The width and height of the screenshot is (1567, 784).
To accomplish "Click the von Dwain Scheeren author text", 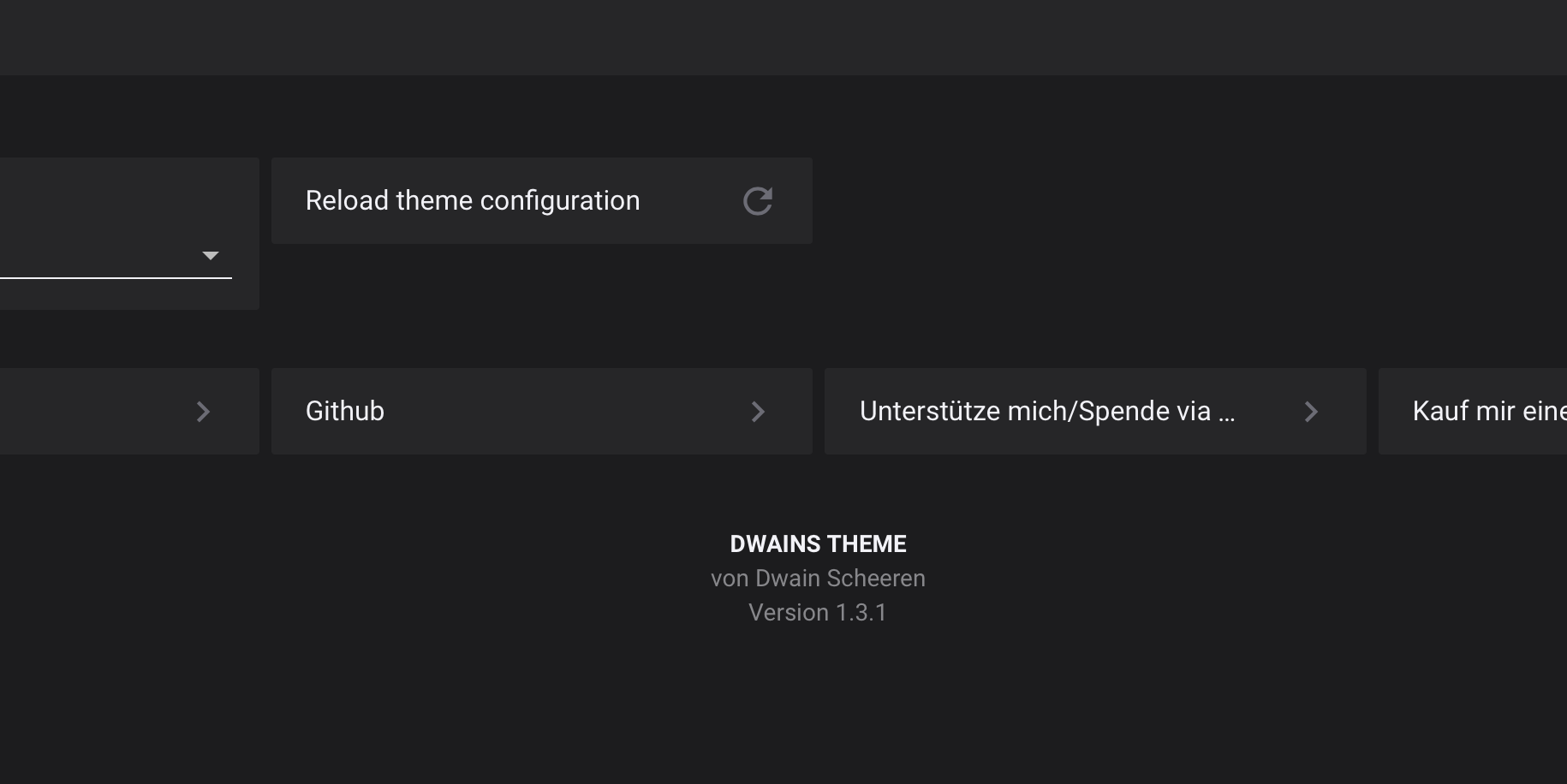I will tap(818, 579).
